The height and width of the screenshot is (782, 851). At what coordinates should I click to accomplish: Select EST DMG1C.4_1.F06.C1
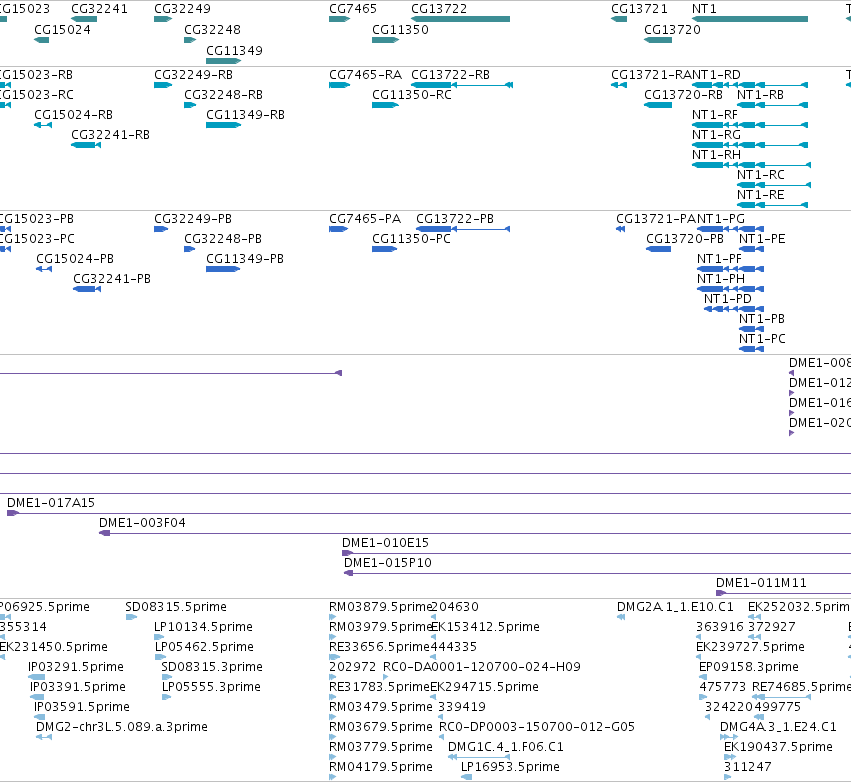point(479,758)
